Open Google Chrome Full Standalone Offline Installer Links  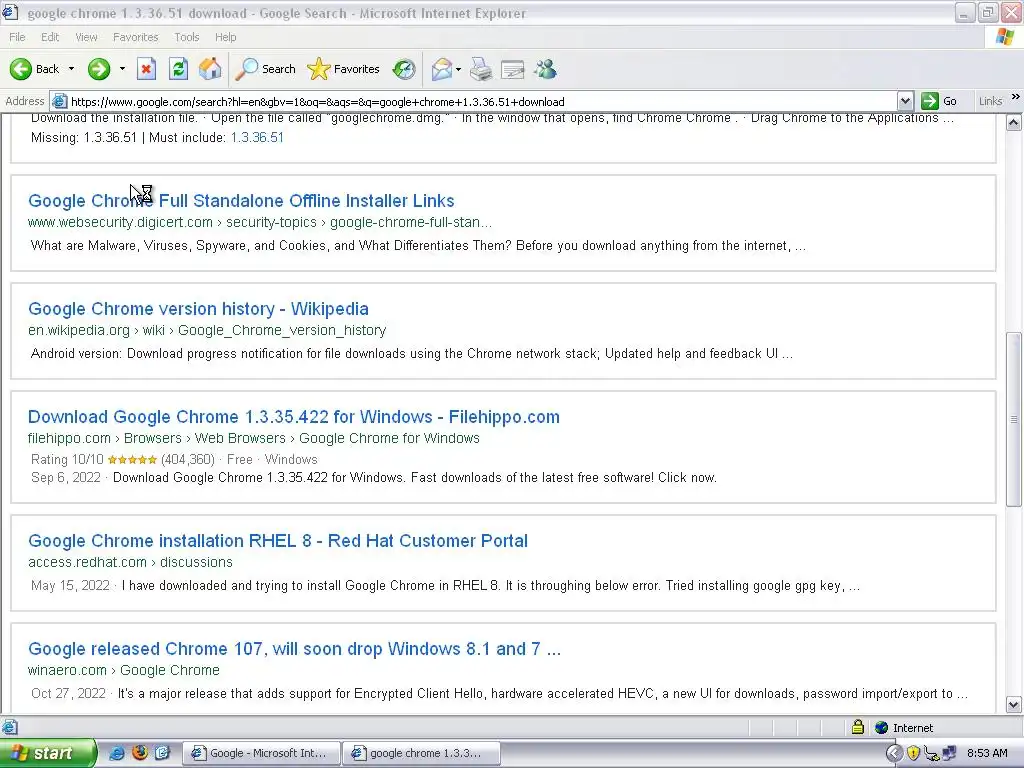point(241,200)
